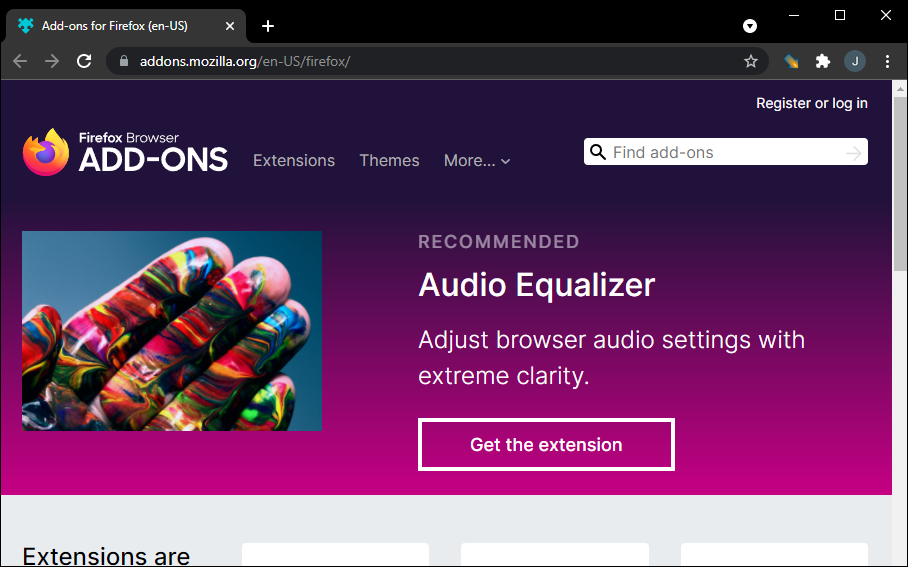
Task: Minimize the browser window
Action: tap(794, 16)
